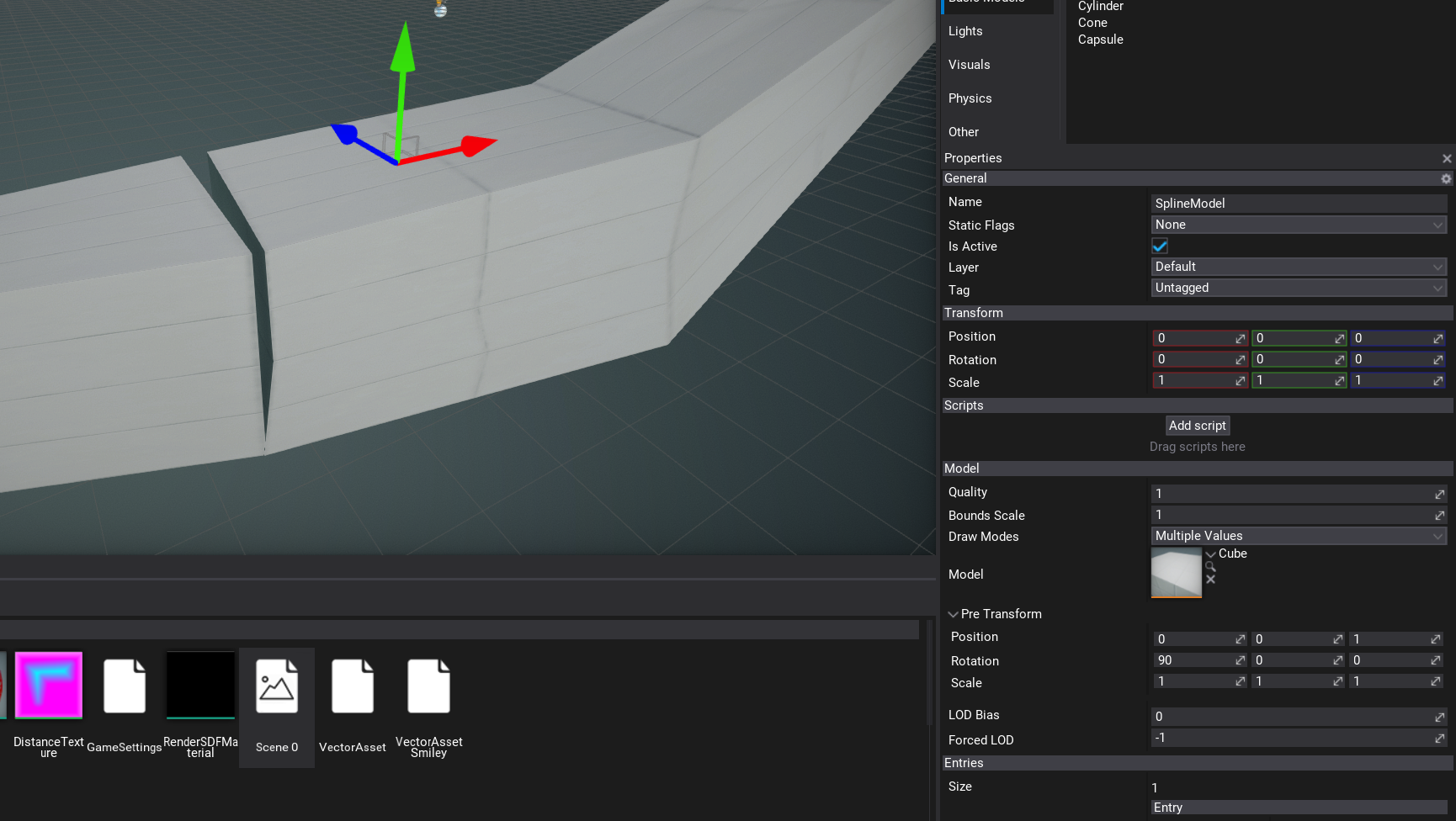Select the Physics category in the sidebar
The height and width of the screenshot is (821, 1456).
[970, 98]
